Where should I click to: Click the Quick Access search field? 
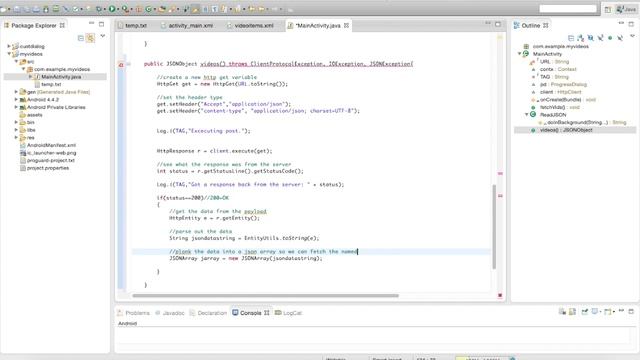[x=568, y=9]
